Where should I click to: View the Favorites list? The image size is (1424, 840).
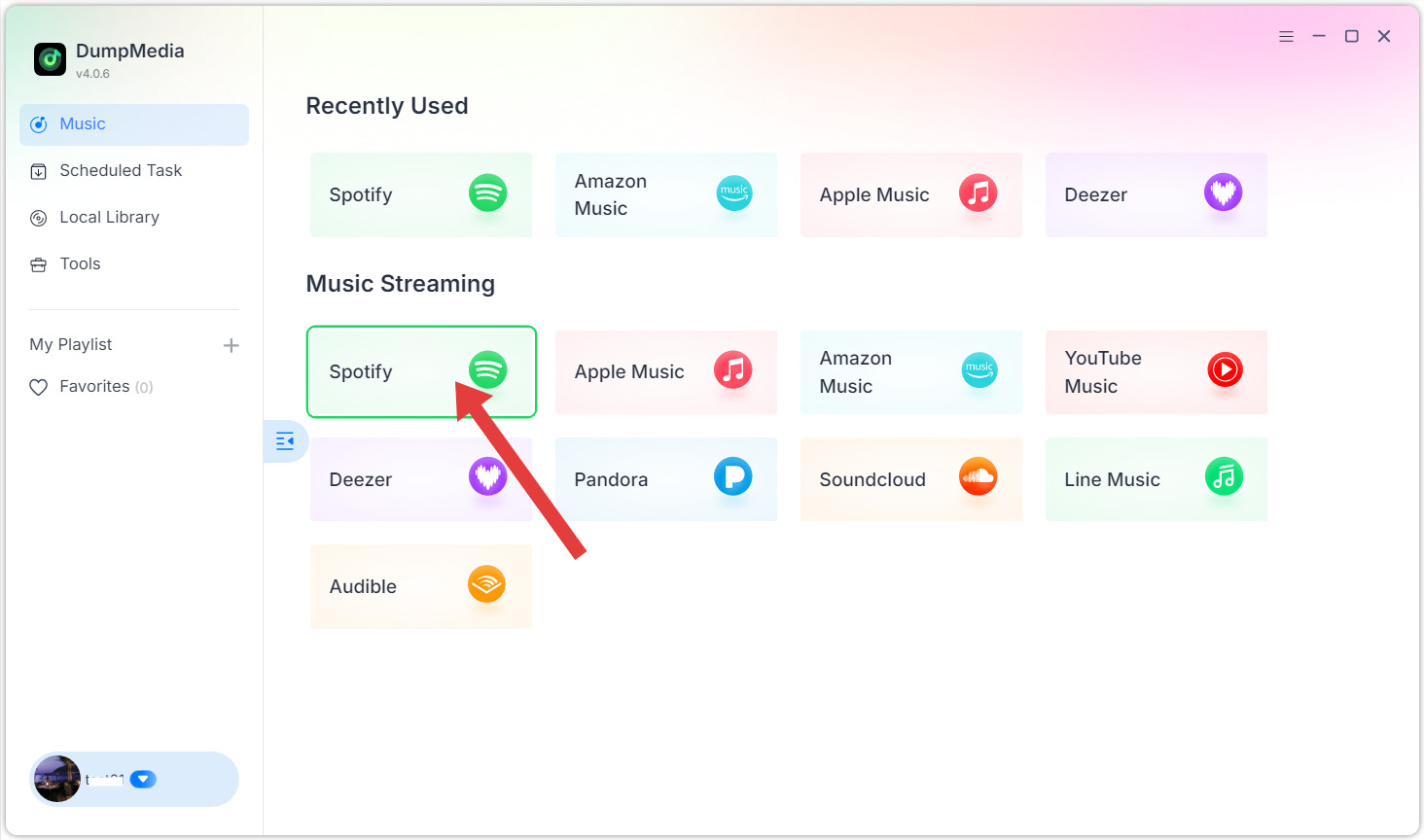coord(103,386)
